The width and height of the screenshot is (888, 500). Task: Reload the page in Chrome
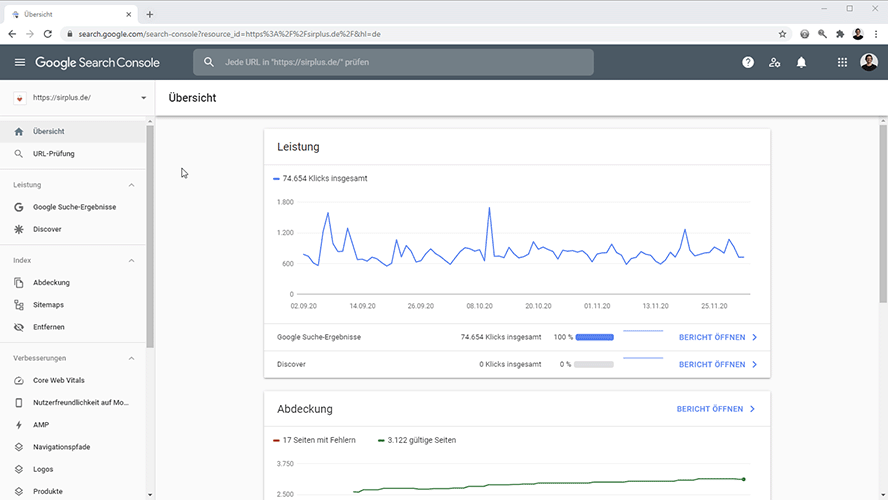point(48,34)
